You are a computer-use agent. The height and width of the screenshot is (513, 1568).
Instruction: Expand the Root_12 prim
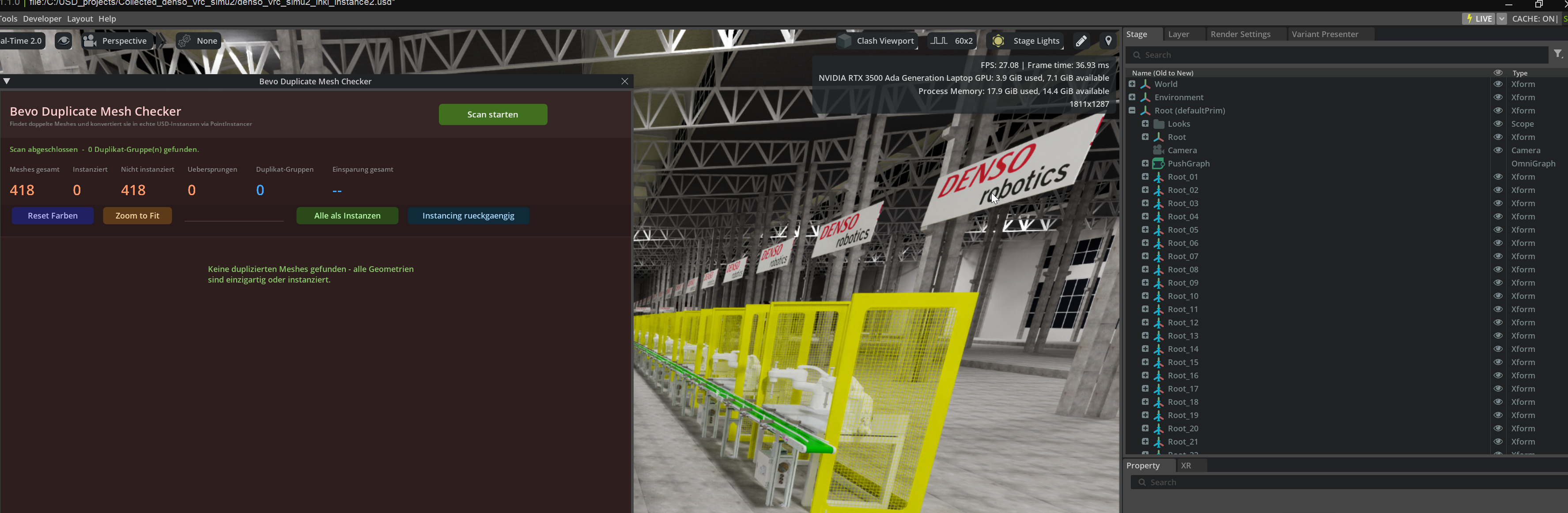click(1145, 323)
